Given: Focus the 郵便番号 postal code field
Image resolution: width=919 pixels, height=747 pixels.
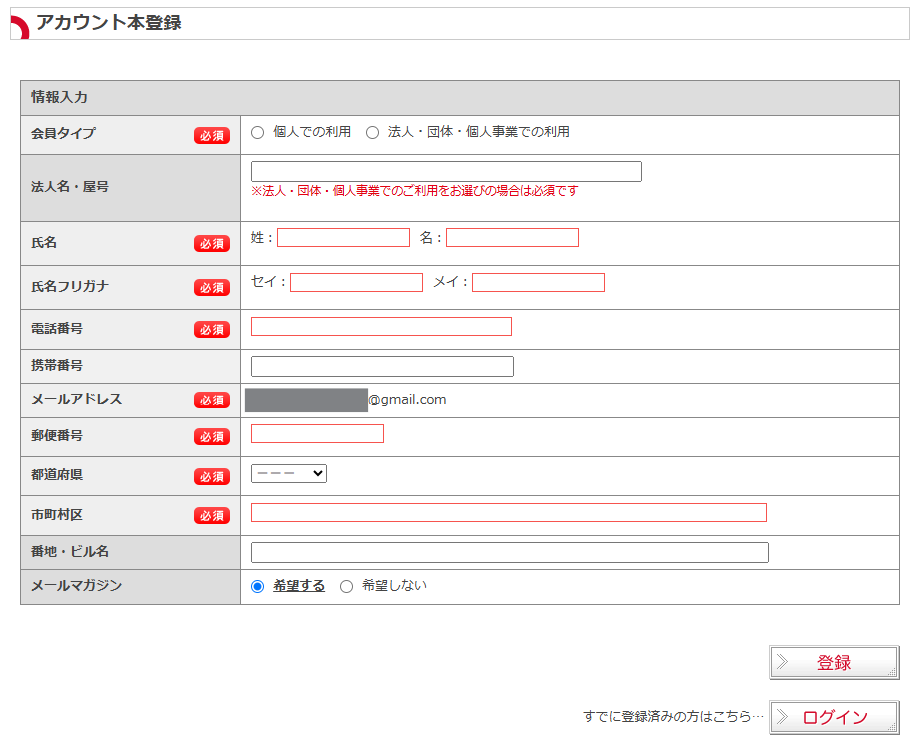Looking at the screenshot, I should [x=317, y=434].
